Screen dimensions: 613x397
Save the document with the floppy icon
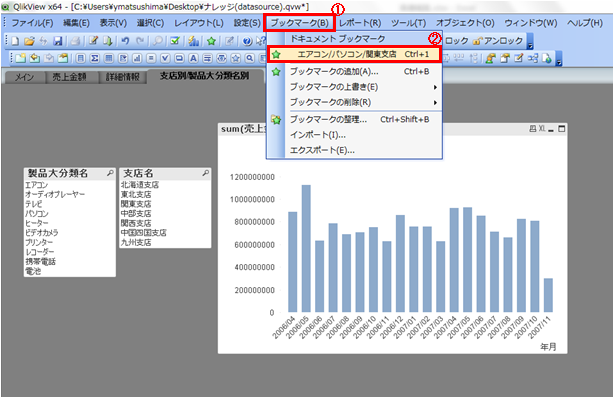click(58, 41)
